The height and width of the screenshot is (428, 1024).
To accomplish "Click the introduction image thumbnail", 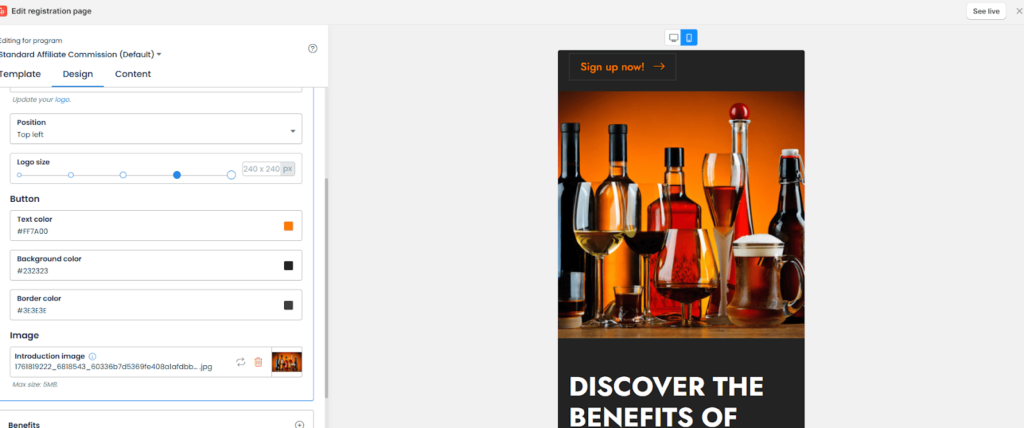I will pos(287,362).
